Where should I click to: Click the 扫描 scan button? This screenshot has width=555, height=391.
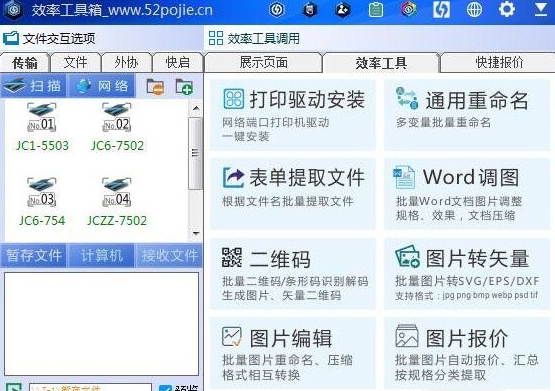(33, 86)
